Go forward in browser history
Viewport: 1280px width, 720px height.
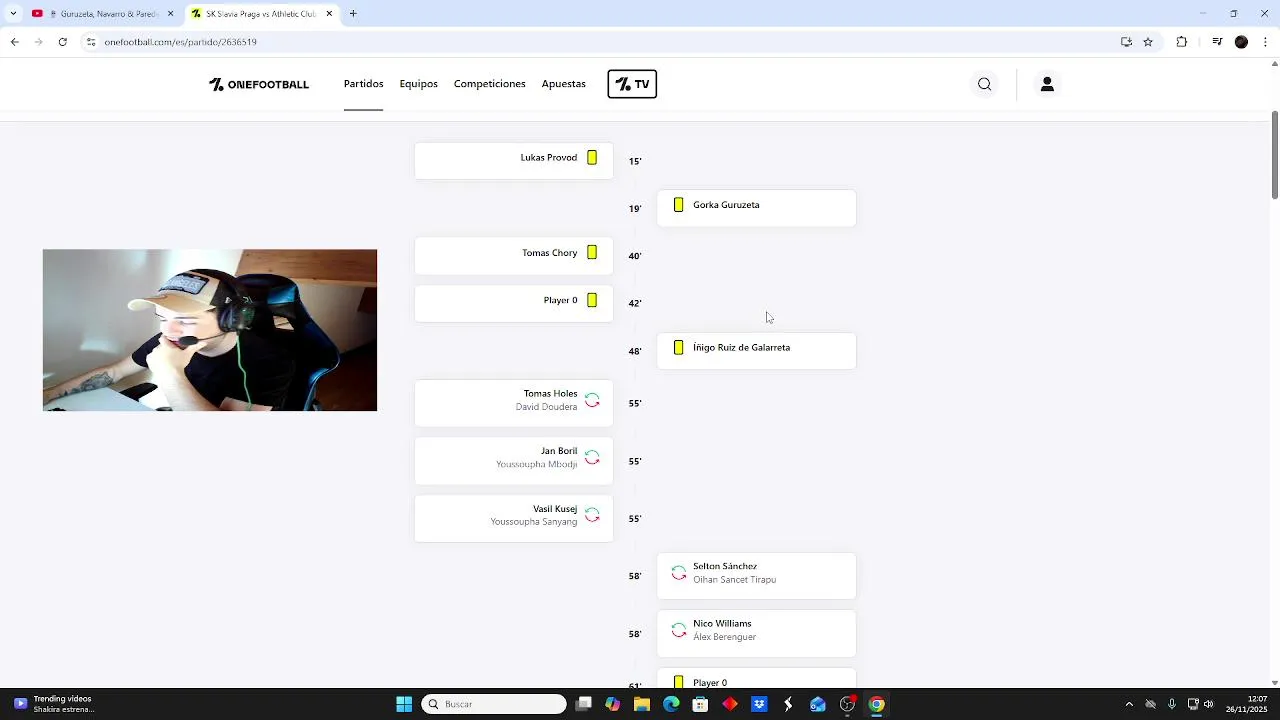click(x=38, y=42)
